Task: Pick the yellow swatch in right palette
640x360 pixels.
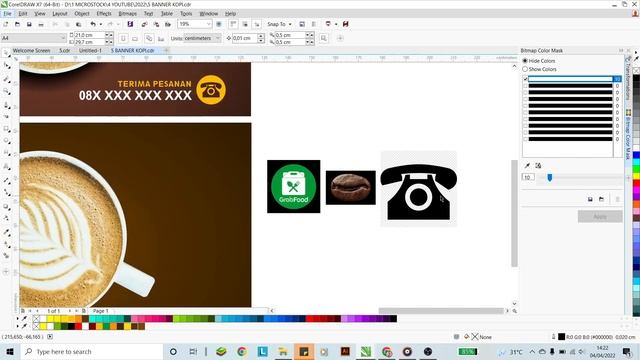Action: [x=636, y=177]
